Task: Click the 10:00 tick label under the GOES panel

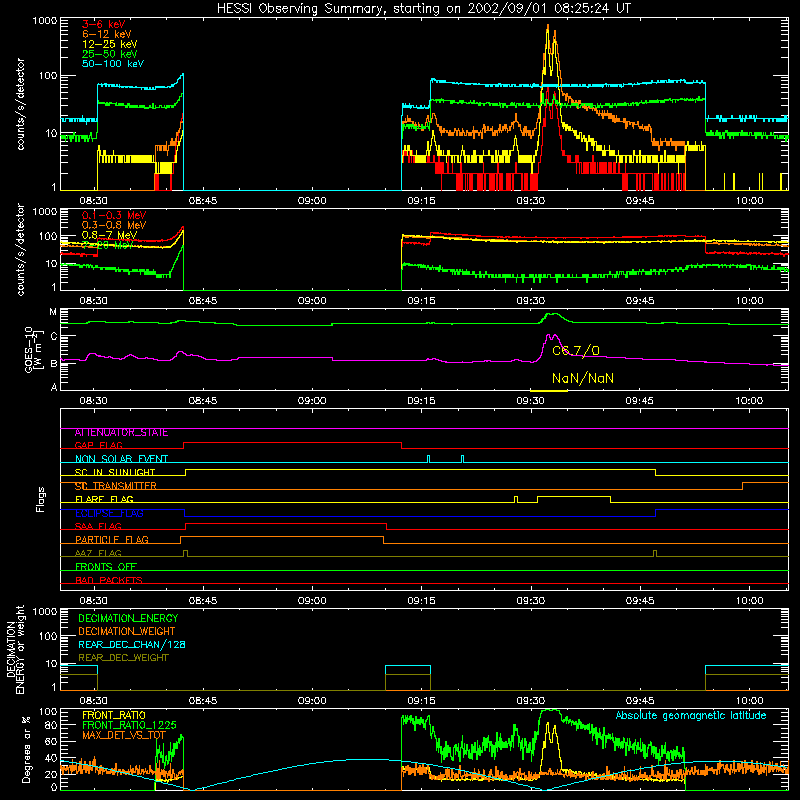Action: (749, 401)
